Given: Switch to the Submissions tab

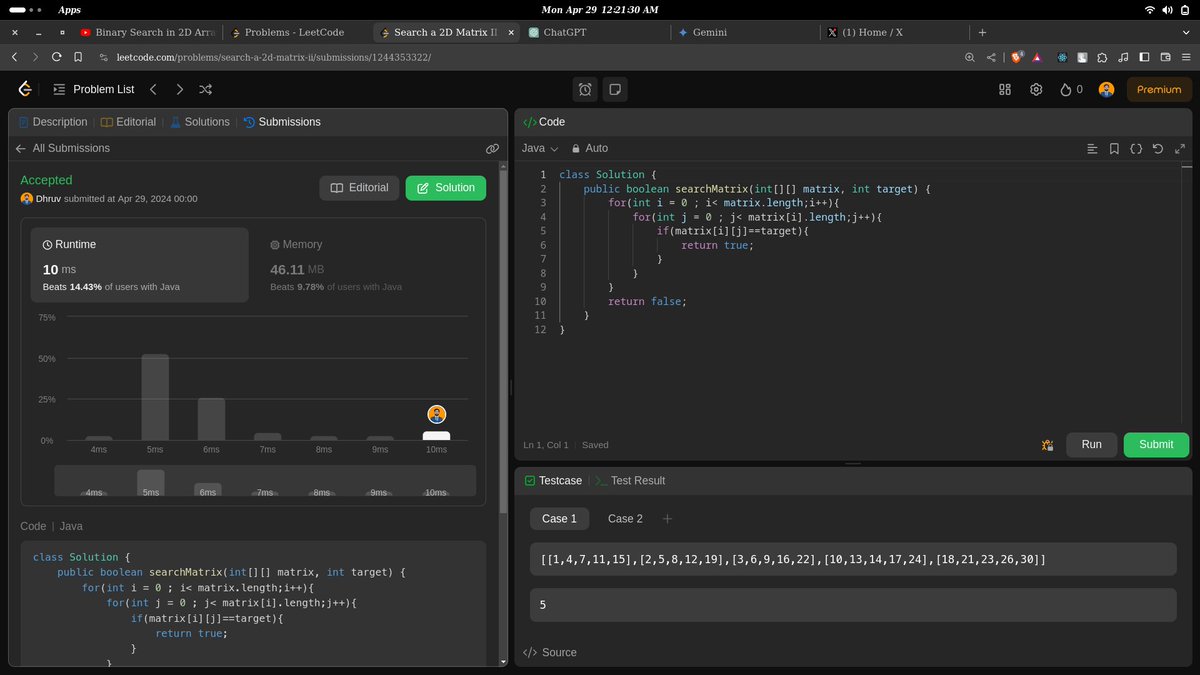Looking at the screenshot, I should pos(282,122).
